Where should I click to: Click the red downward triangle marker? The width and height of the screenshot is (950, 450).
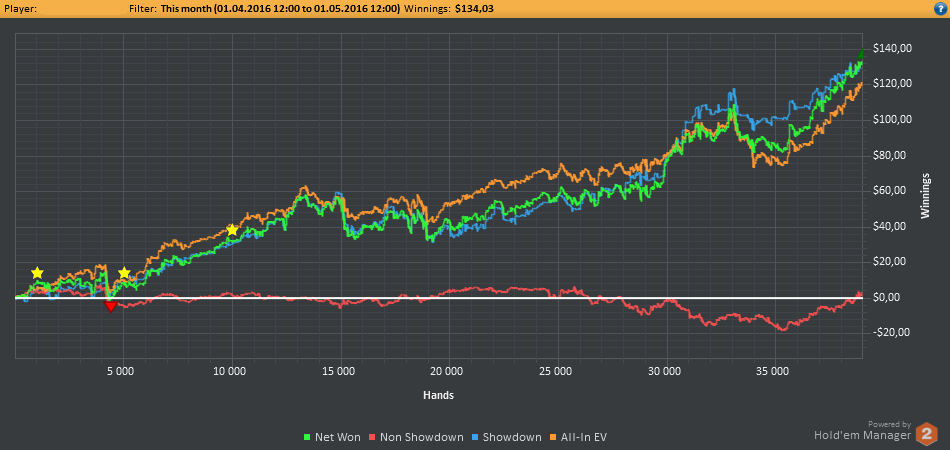tap(110, 307)
